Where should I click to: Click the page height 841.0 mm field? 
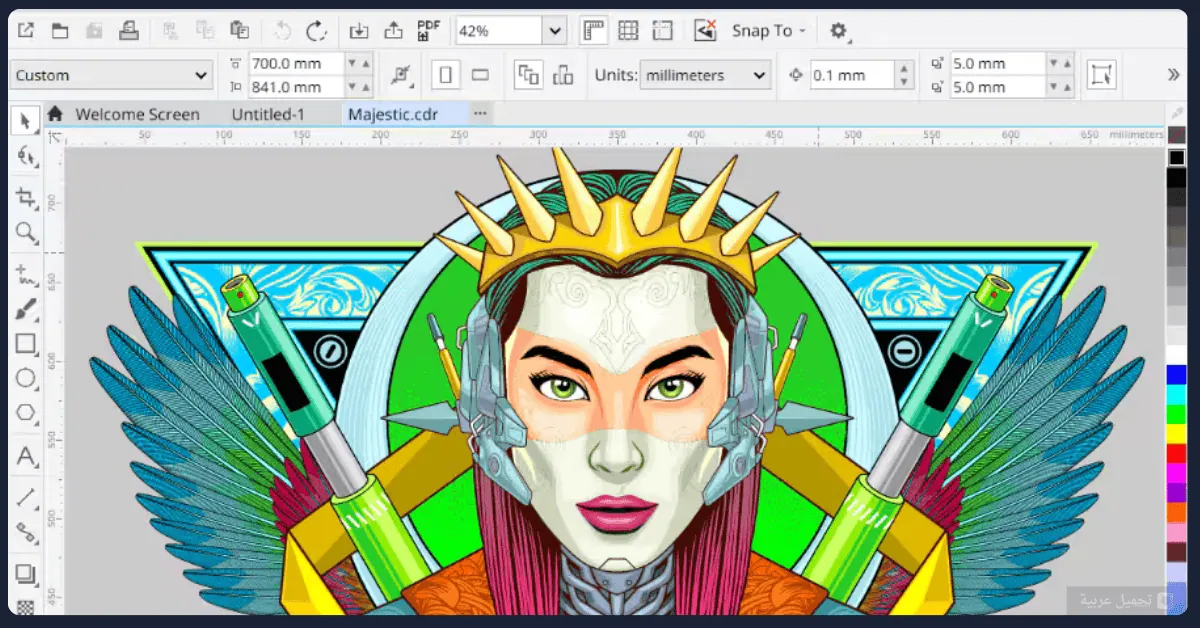coord(294,87)
